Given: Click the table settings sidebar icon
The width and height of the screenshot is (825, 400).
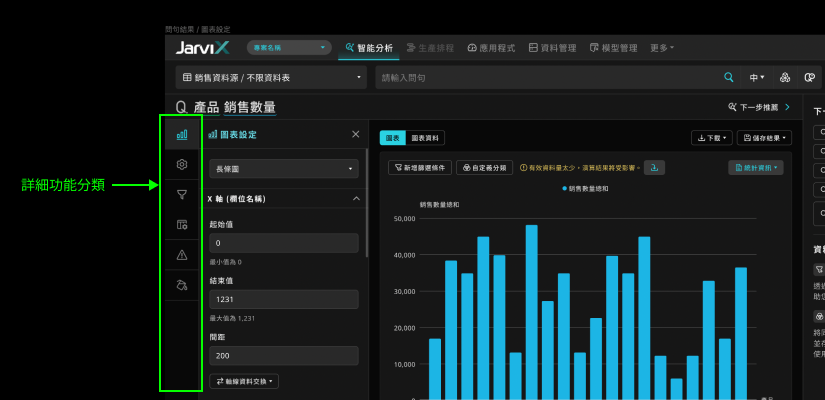Looking at the screenshot, I should tap(182, 225).
